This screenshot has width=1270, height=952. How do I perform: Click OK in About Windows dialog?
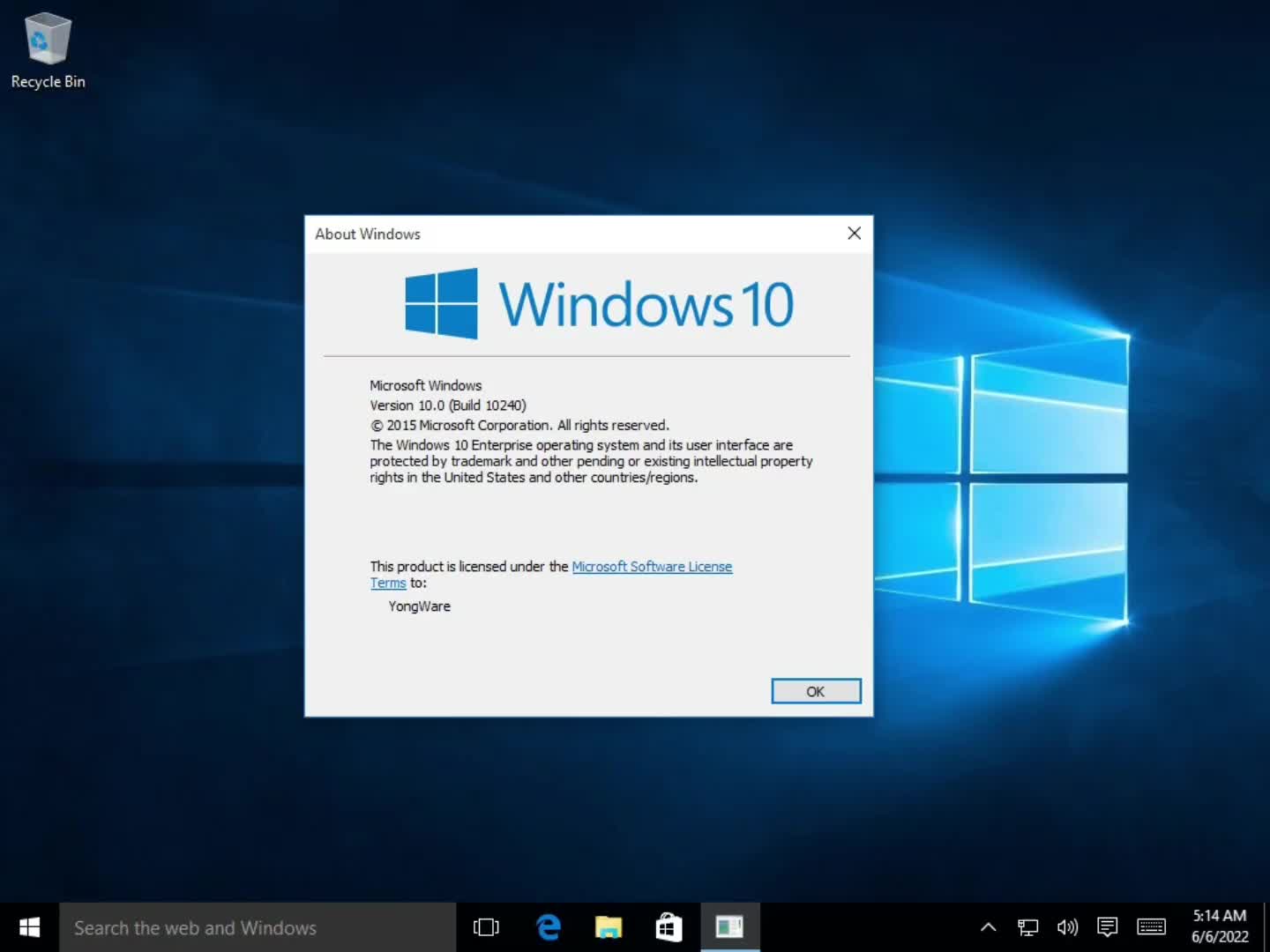(816, 691)
